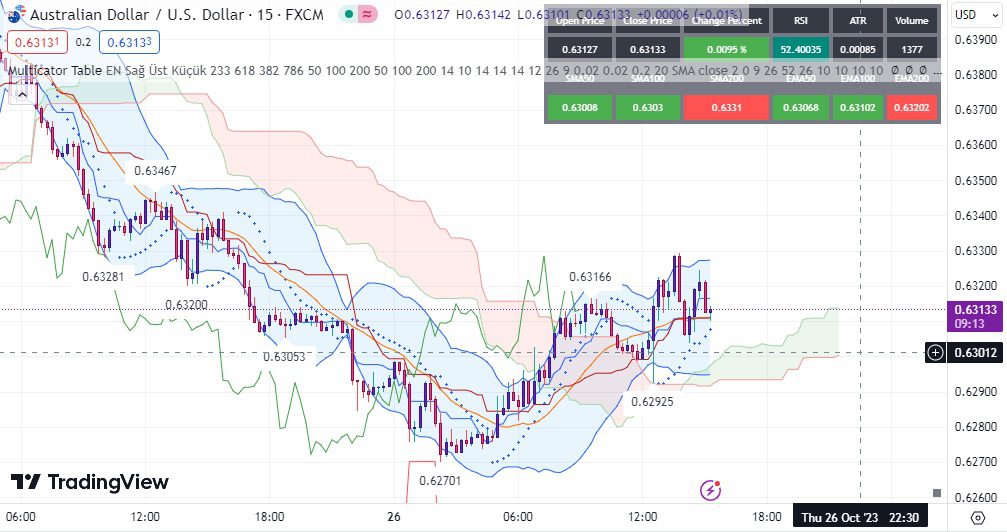Click the RSI value 52.40035
The width and height of the screenshot is (1007, 532).
pyautogui.click(x=800, y=49)
